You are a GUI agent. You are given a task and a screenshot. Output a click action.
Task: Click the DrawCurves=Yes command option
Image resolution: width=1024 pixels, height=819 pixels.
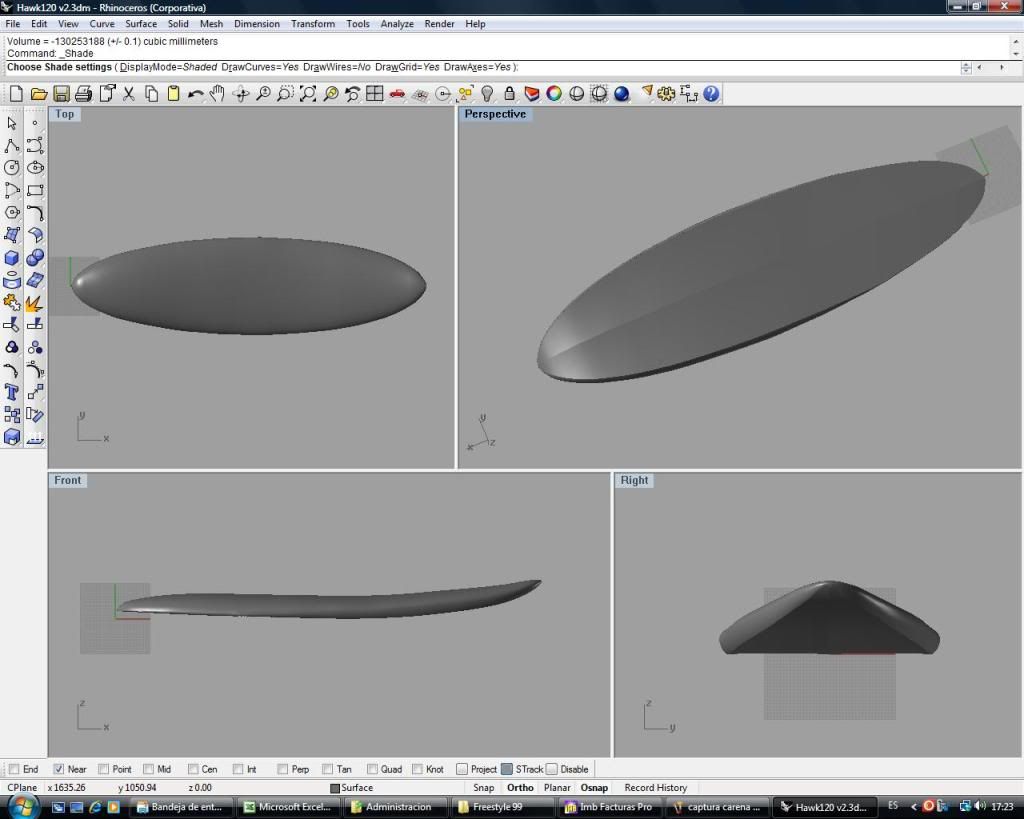point(260,67)
